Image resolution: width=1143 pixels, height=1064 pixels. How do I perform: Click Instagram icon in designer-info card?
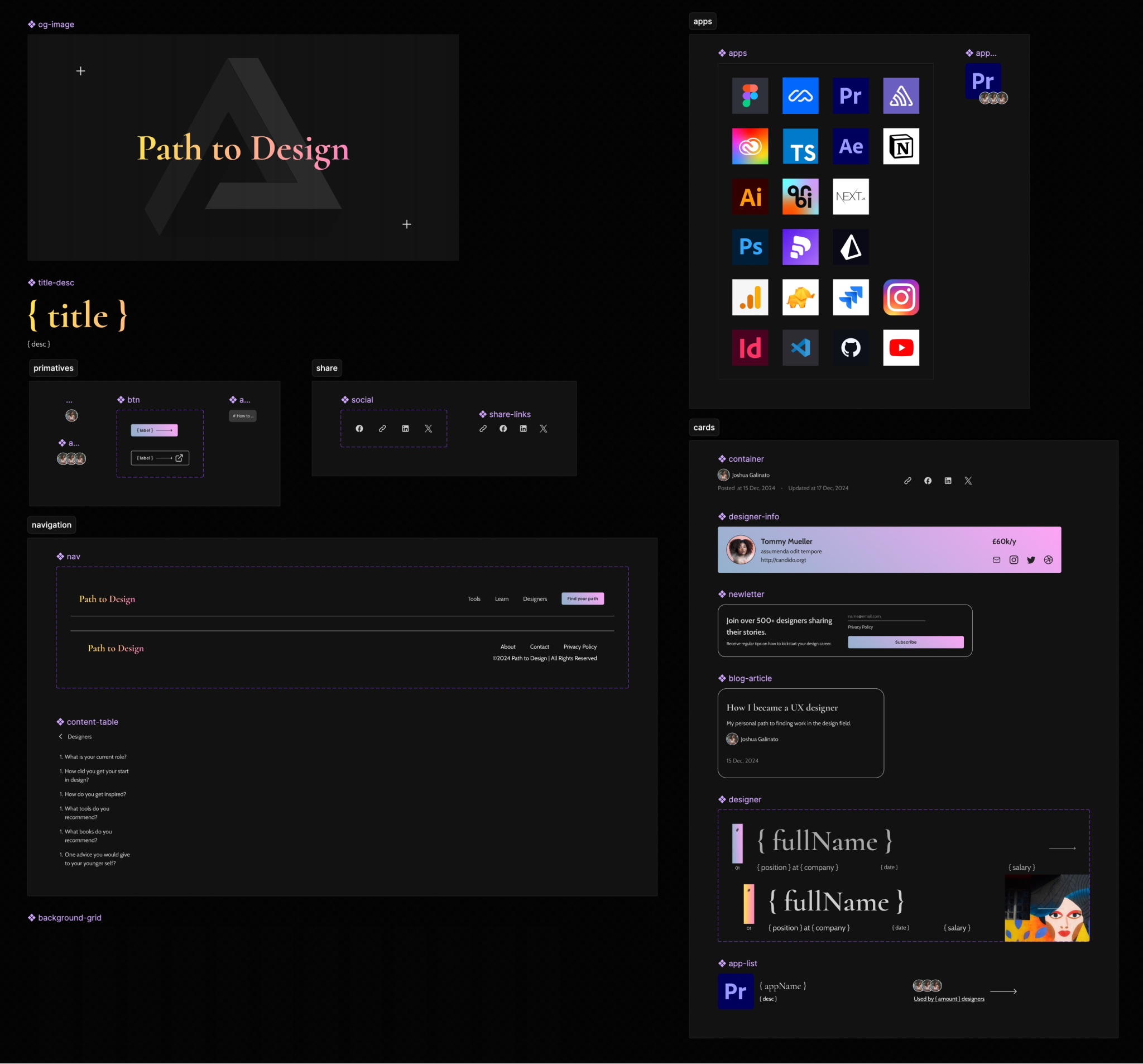(x=1014, y=559)
